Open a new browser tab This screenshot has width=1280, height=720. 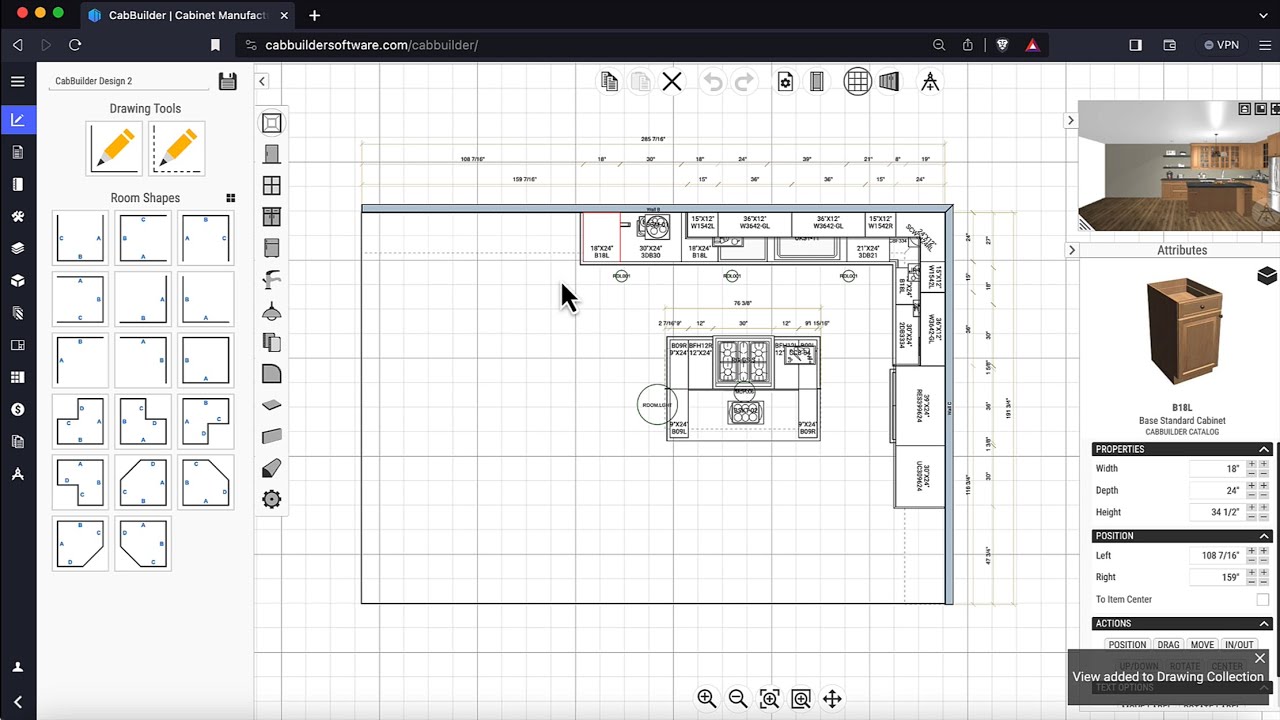[314, 15]
